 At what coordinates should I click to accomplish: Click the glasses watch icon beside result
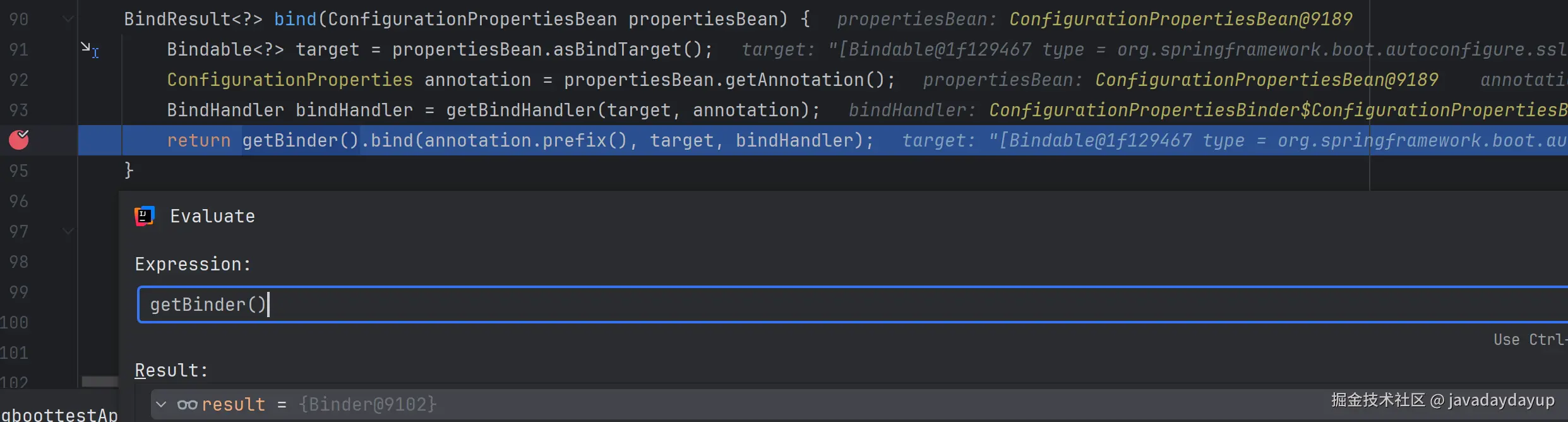(x=187, y=404)
